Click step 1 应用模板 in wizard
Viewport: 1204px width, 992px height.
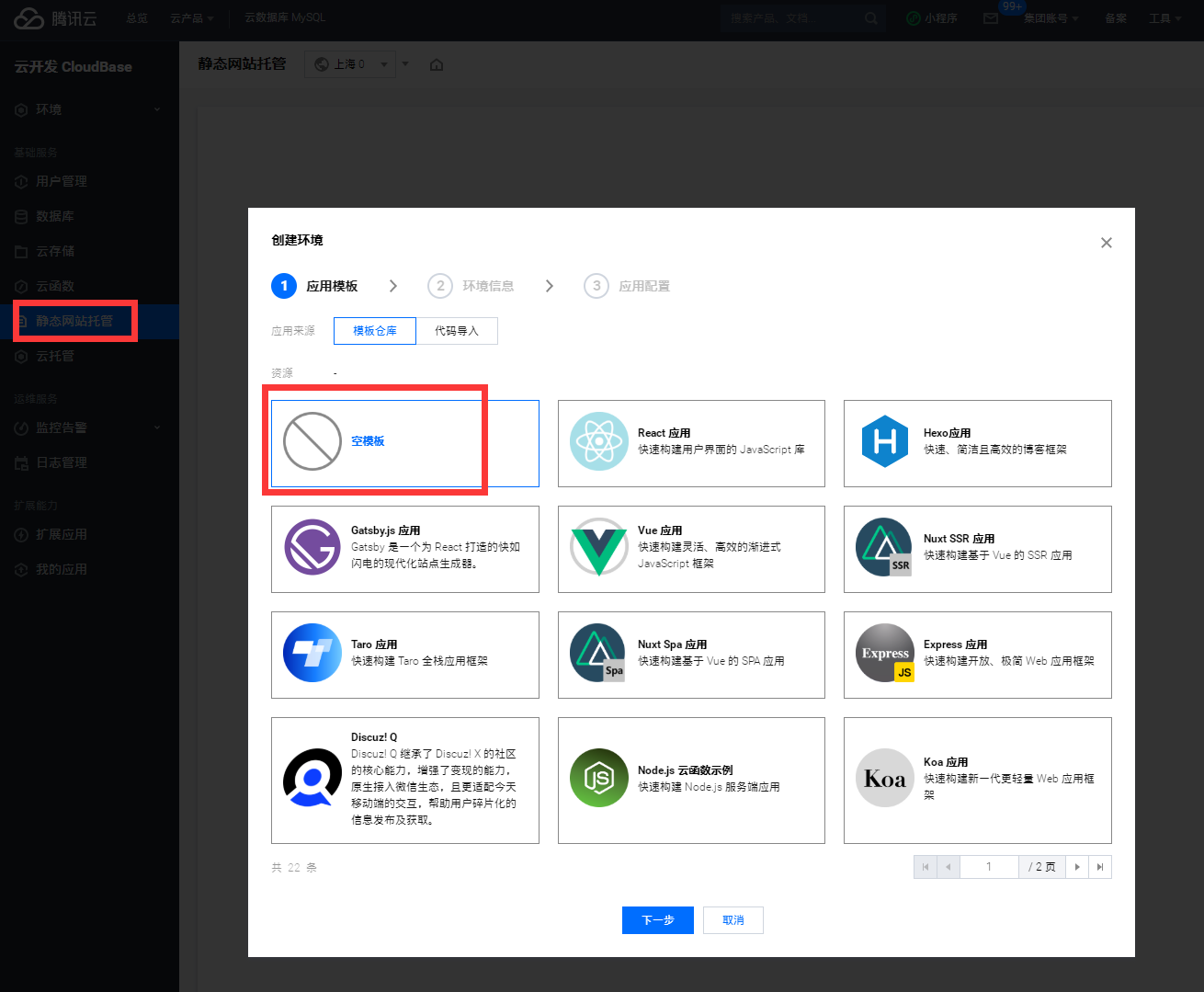pos(314,286)
